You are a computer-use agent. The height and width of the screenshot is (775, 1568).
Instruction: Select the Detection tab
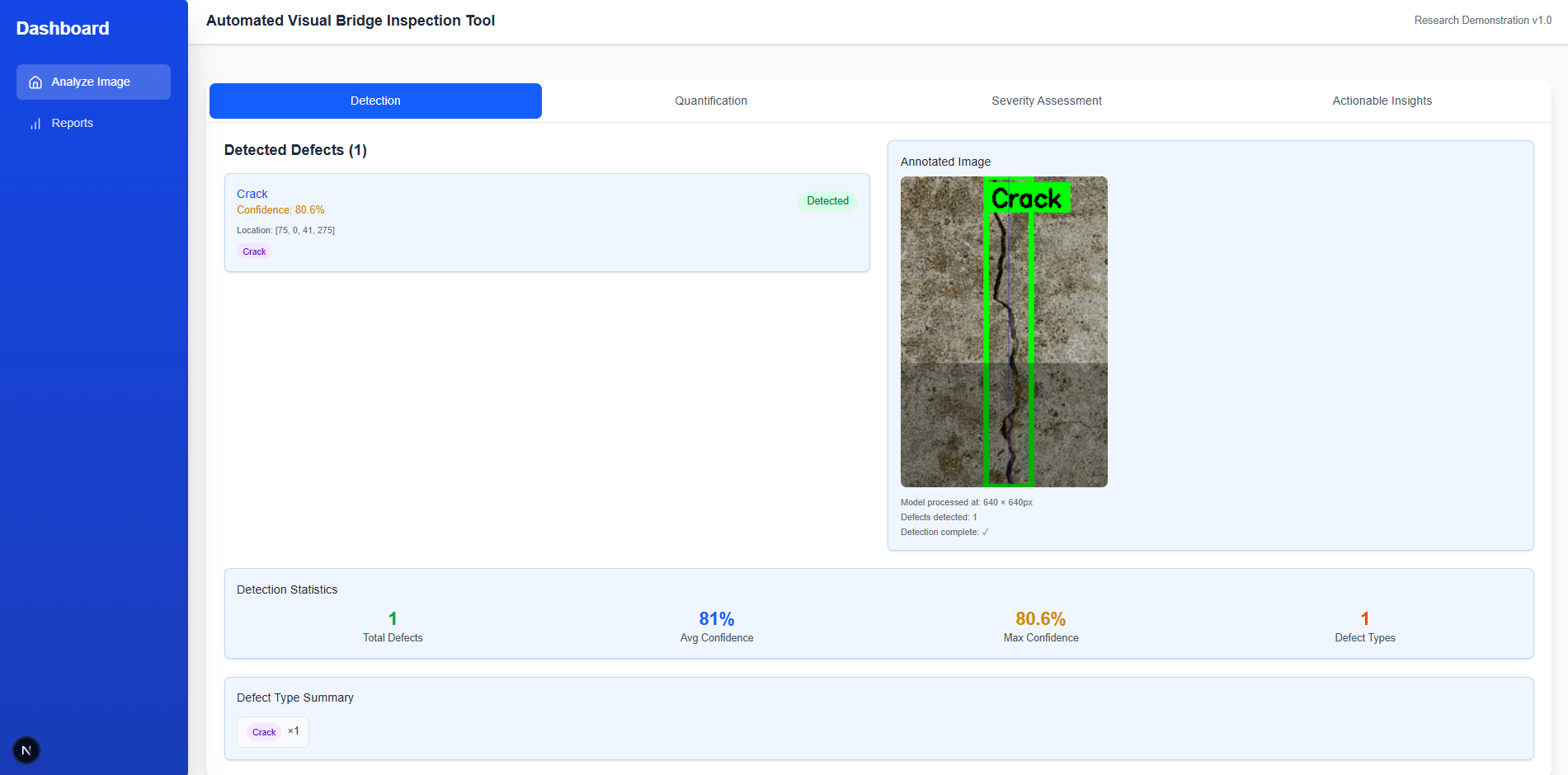coord(375,101)
